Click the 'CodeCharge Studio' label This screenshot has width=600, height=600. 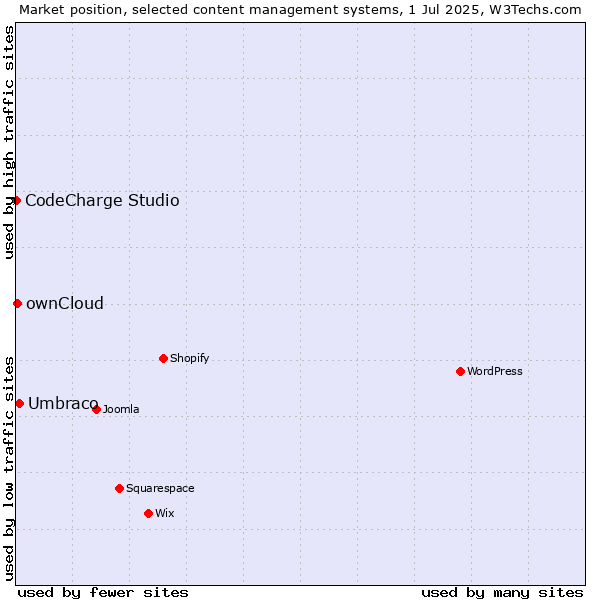click(103, 201)
